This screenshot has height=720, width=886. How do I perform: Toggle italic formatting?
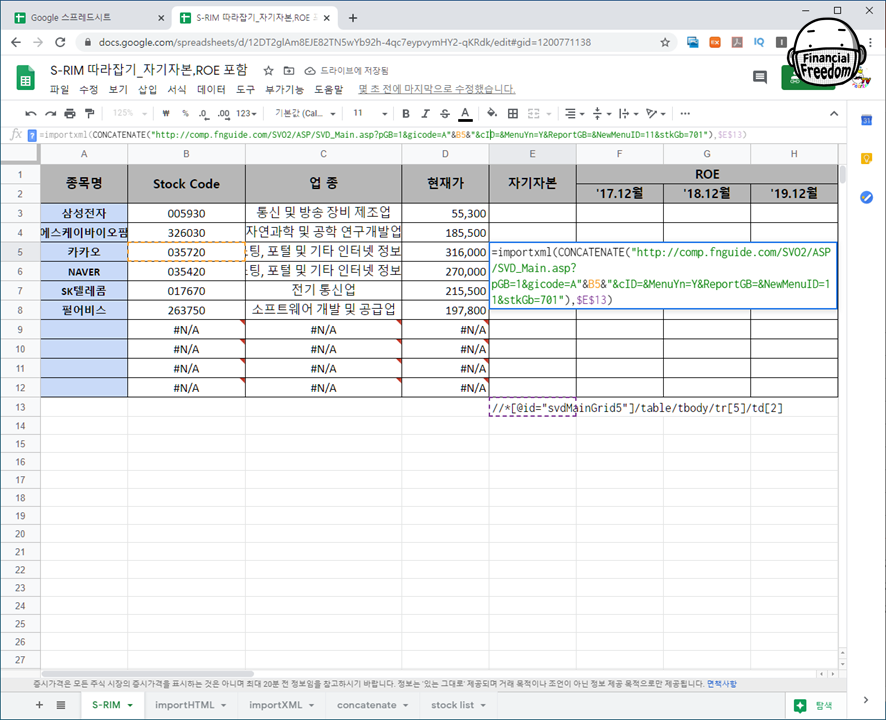(x=425, y=114)
